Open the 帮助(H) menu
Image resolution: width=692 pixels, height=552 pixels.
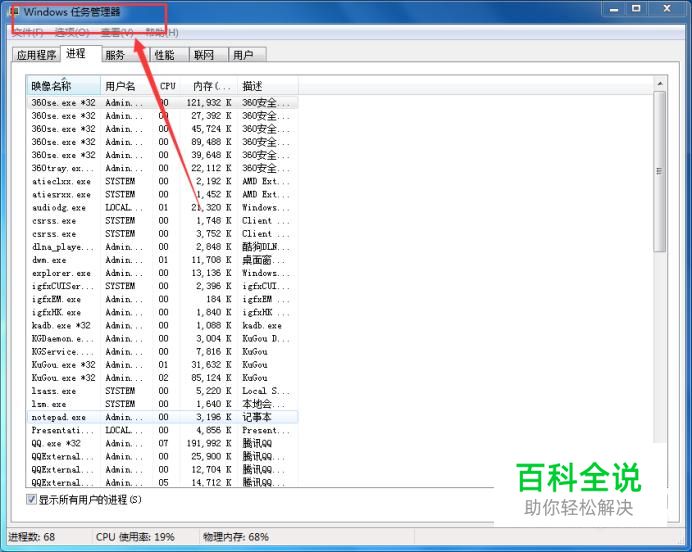(162, 32)
